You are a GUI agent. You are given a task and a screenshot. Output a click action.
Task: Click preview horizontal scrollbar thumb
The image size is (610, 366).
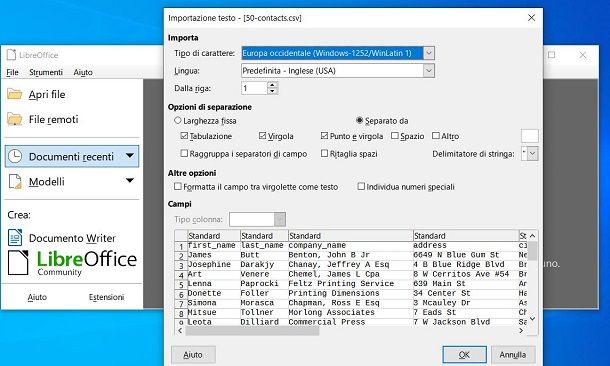tap(252, 331)
